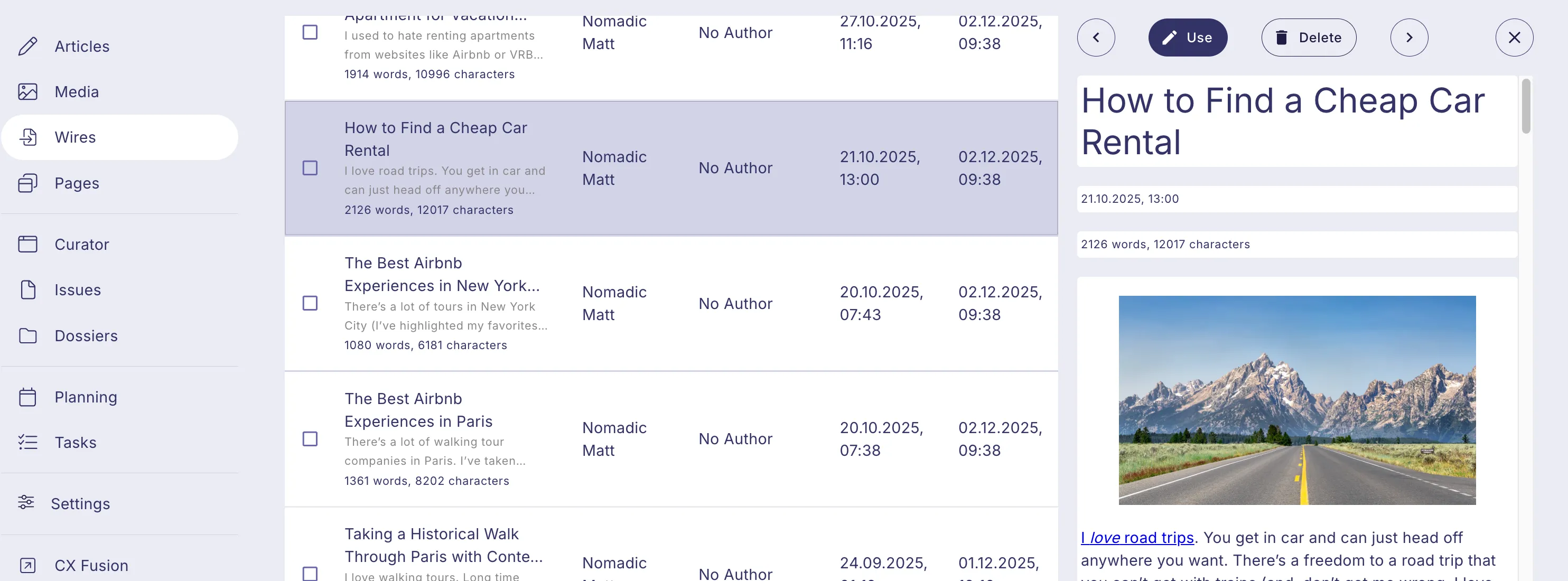
Task: Check The Best Airbnb Experiences in New York row
Action: [310, 303]
